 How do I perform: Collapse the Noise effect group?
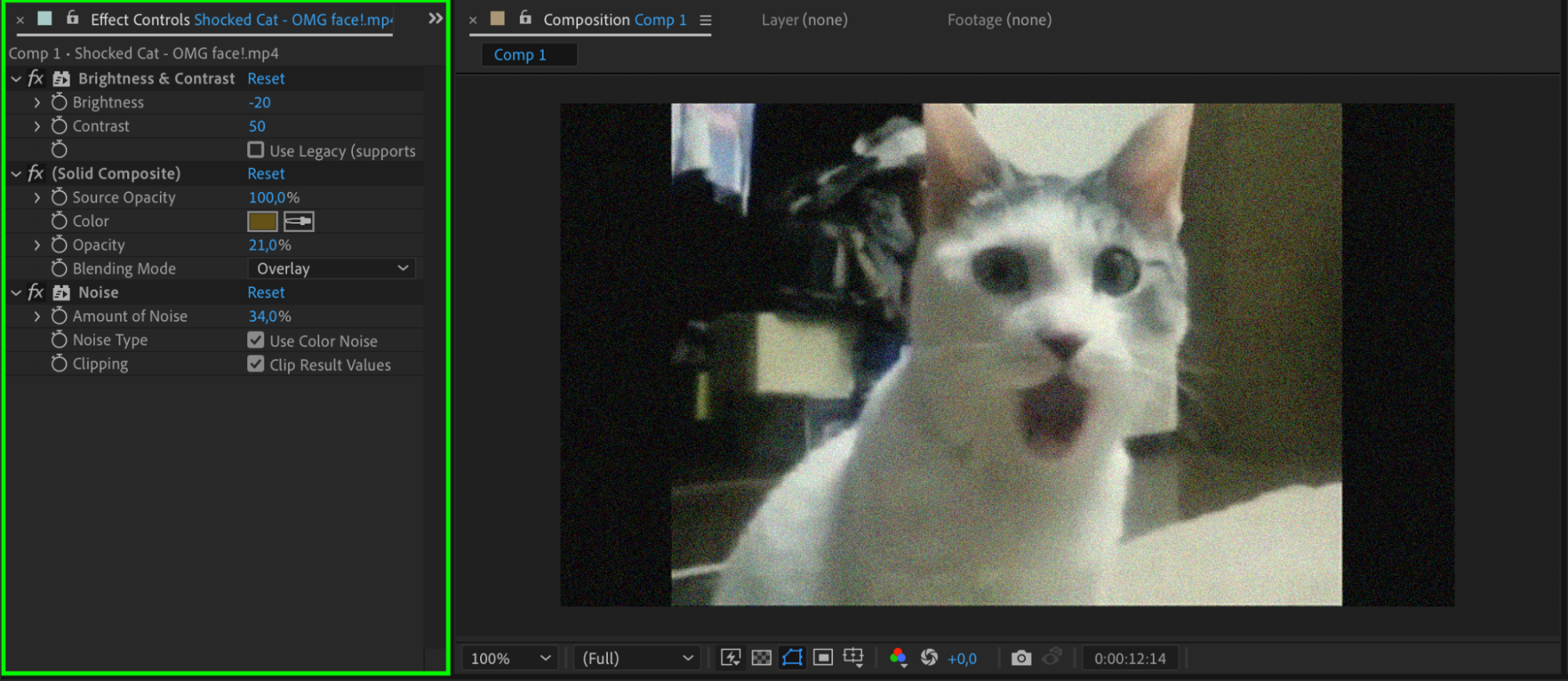[x=16, y=293]
